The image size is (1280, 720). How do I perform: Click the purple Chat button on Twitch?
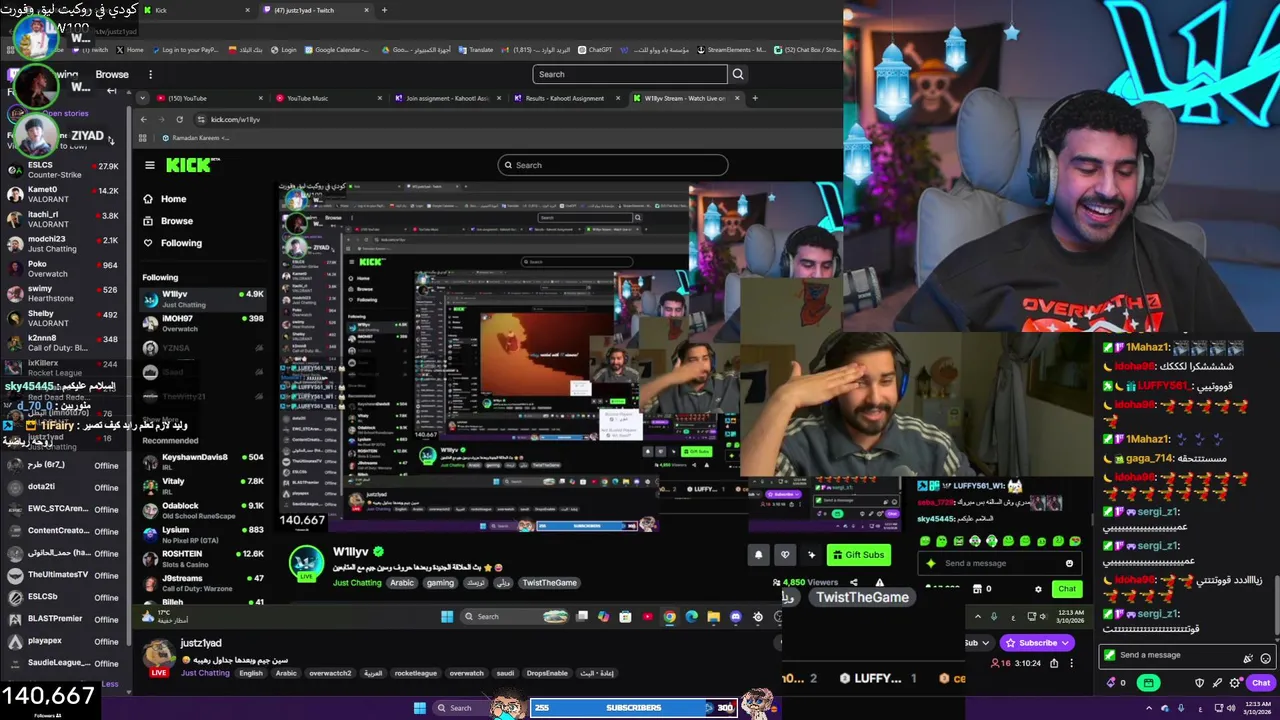(x=1261, y=683)
